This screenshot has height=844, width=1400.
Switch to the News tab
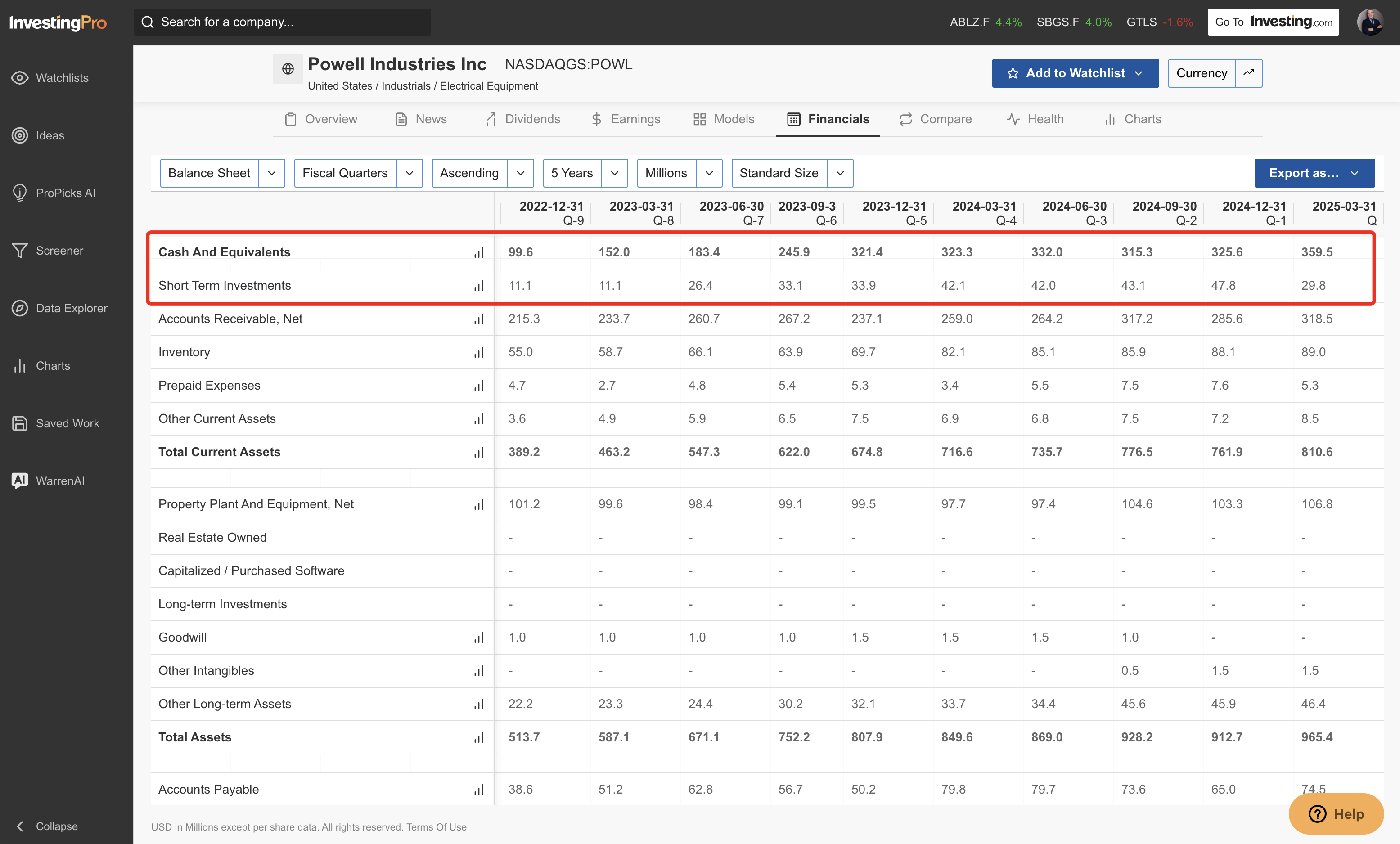click(x=421, y=119)
